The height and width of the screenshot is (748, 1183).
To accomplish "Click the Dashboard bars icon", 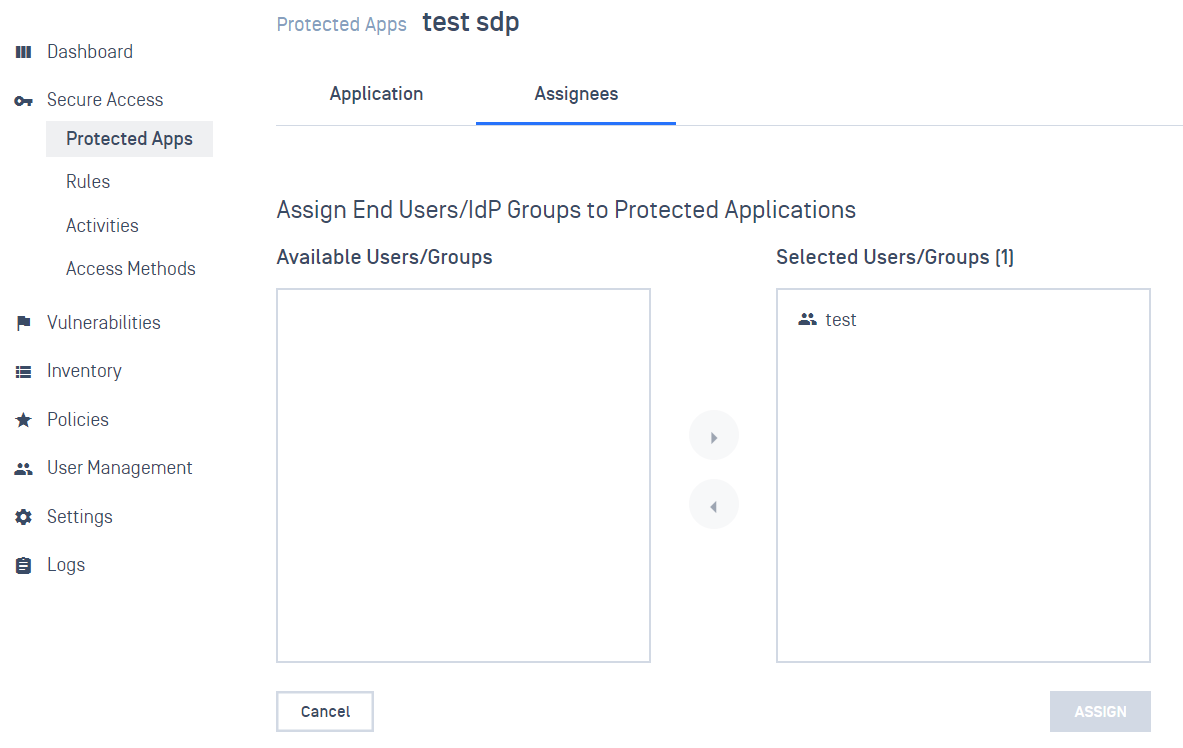I will point(24,52).
